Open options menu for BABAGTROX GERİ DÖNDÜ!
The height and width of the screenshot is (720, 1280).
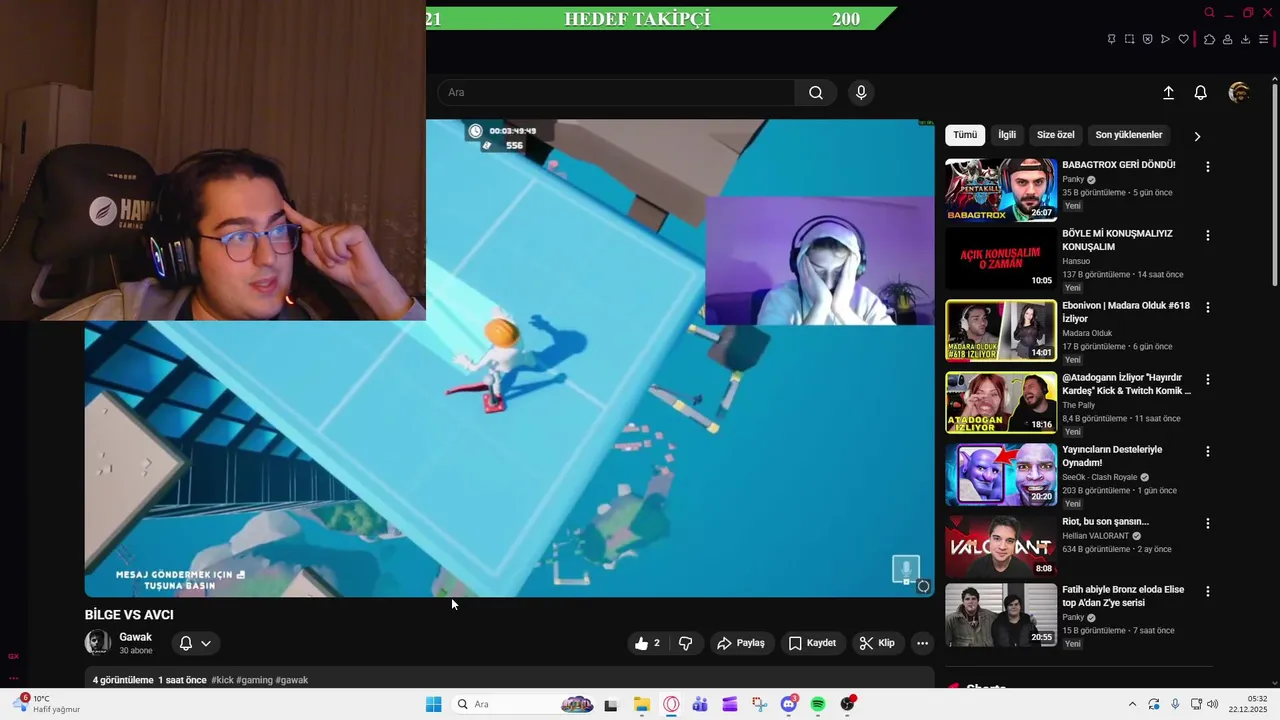[1208, 167]
